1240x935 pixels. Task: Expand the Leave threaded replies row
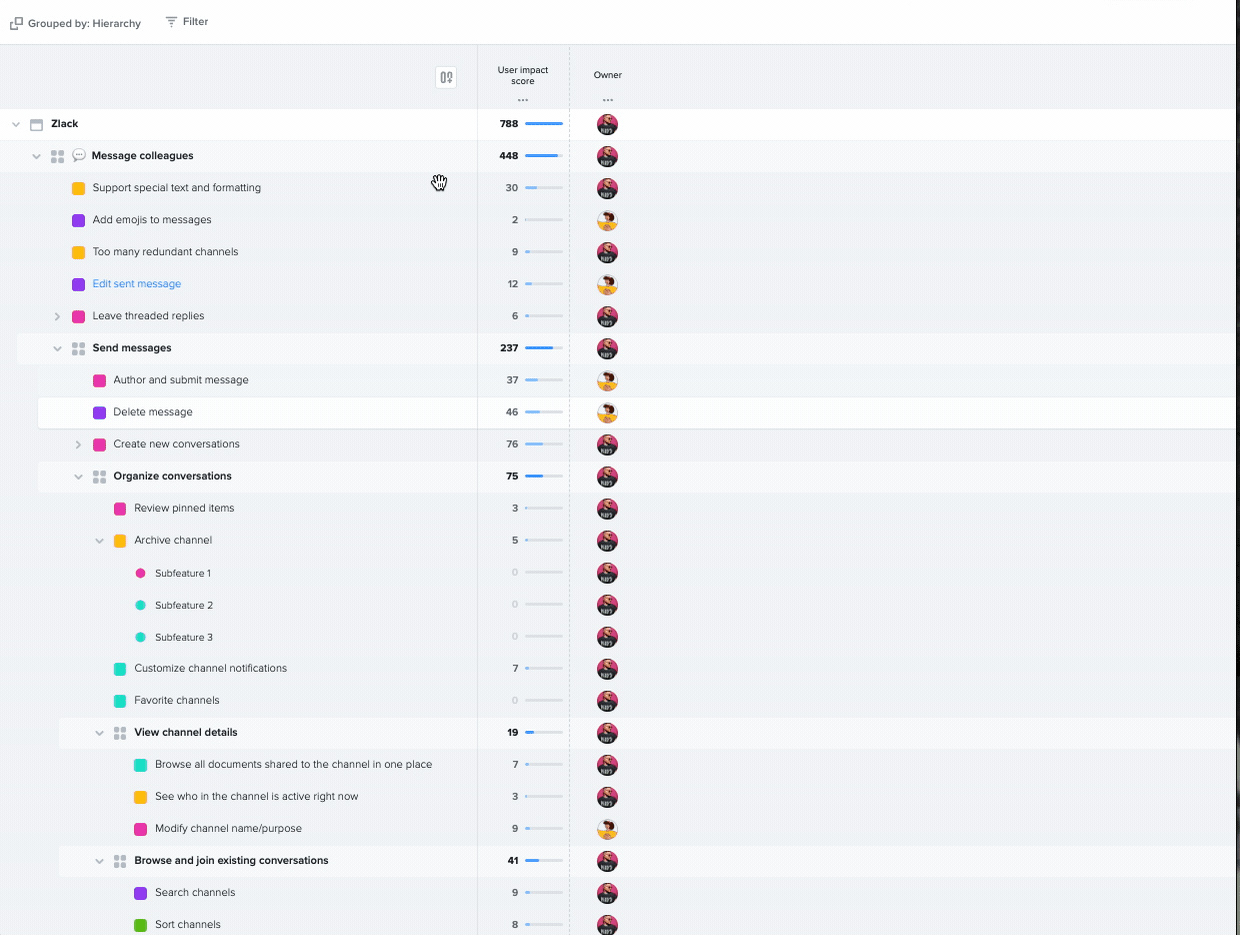pos(57,316)
